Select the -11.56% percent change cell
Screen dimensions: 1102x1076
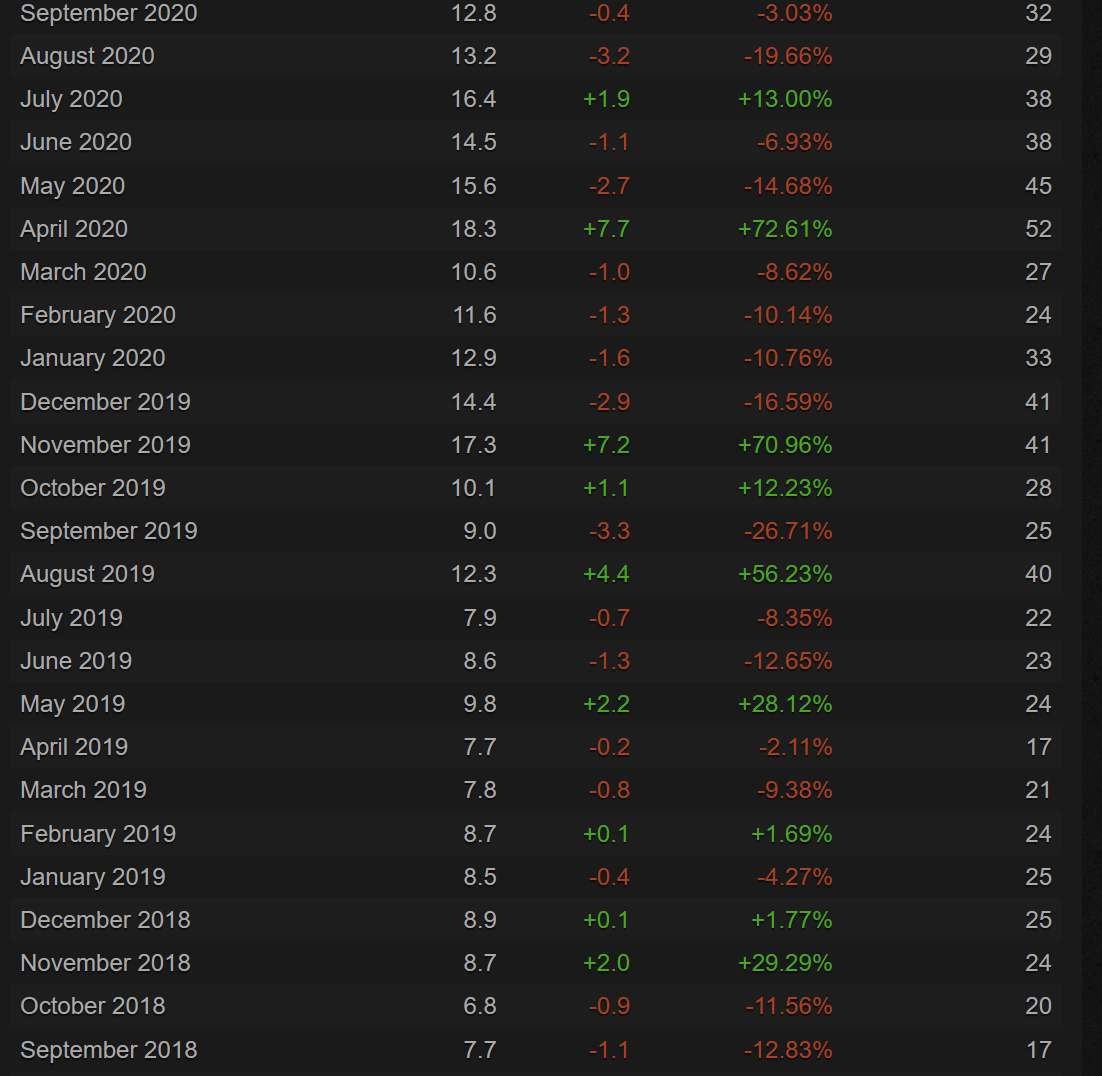click(x=789, y=1006)
